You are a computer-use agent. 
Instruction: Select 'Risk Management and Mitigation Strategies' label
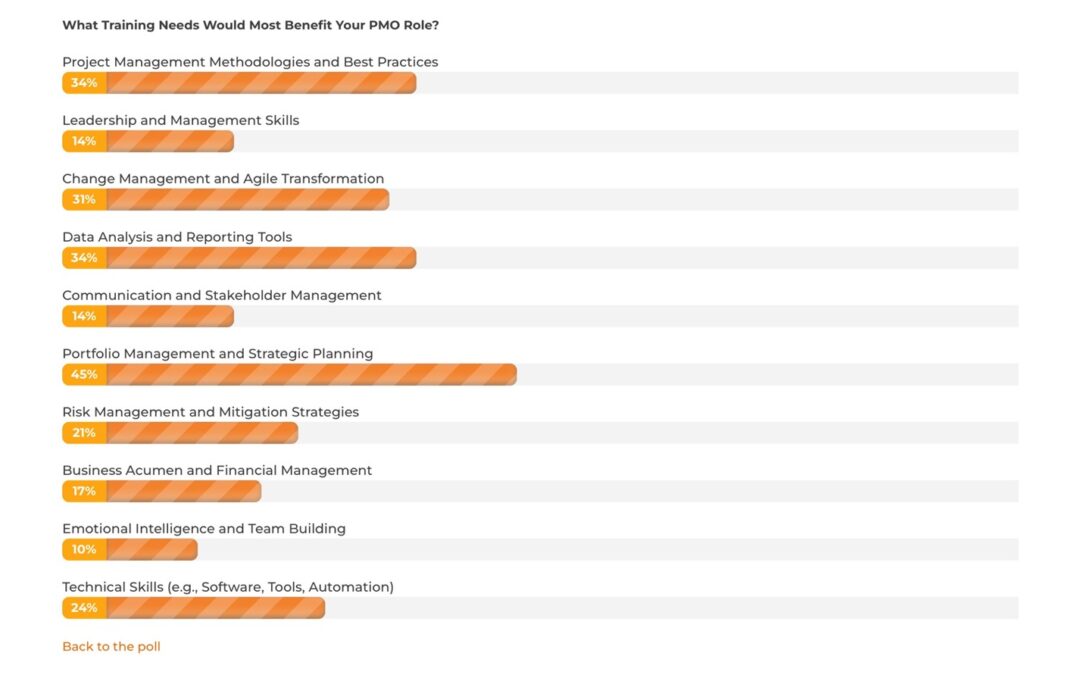210,412
